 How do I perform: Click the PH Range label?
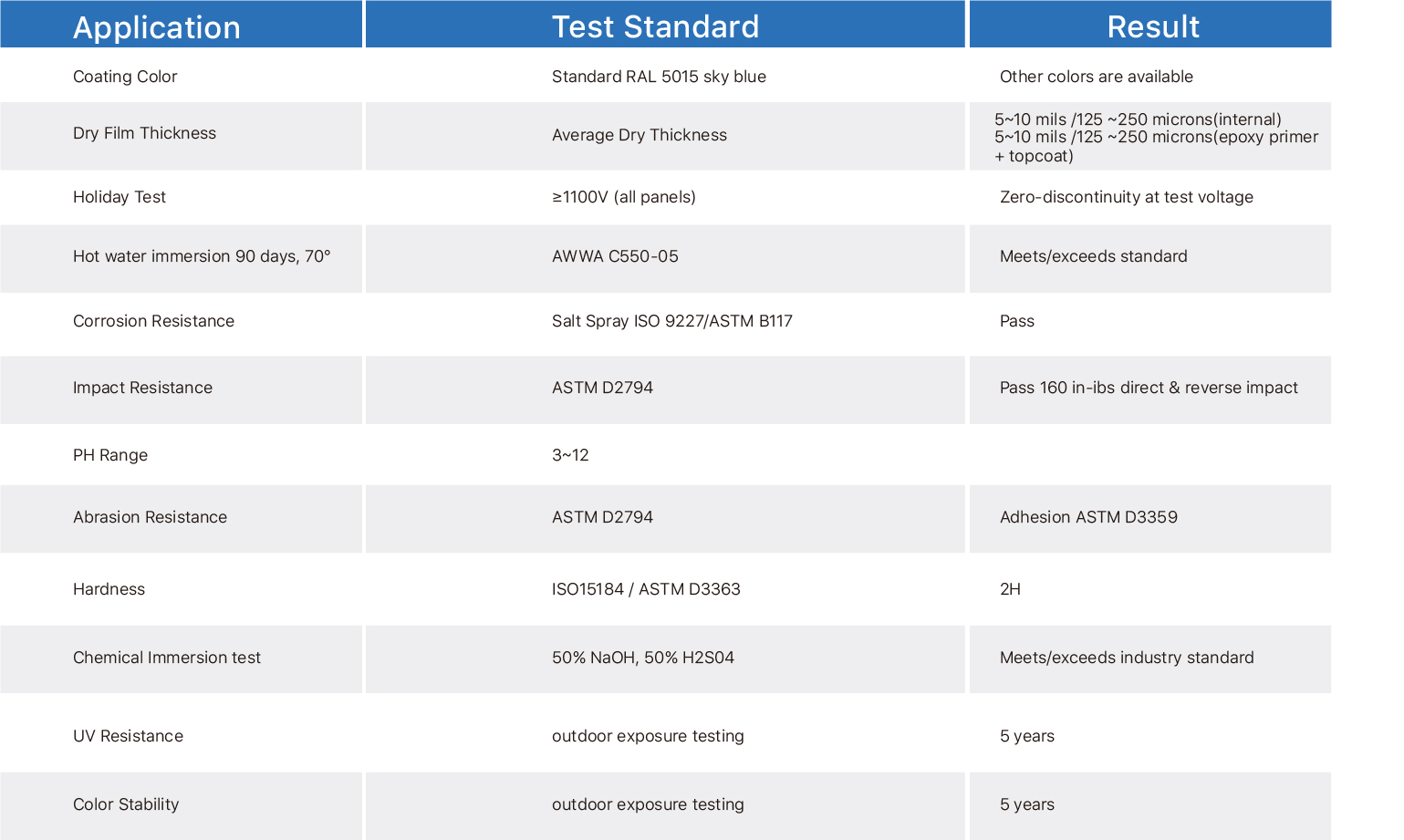tap(110, 455)
